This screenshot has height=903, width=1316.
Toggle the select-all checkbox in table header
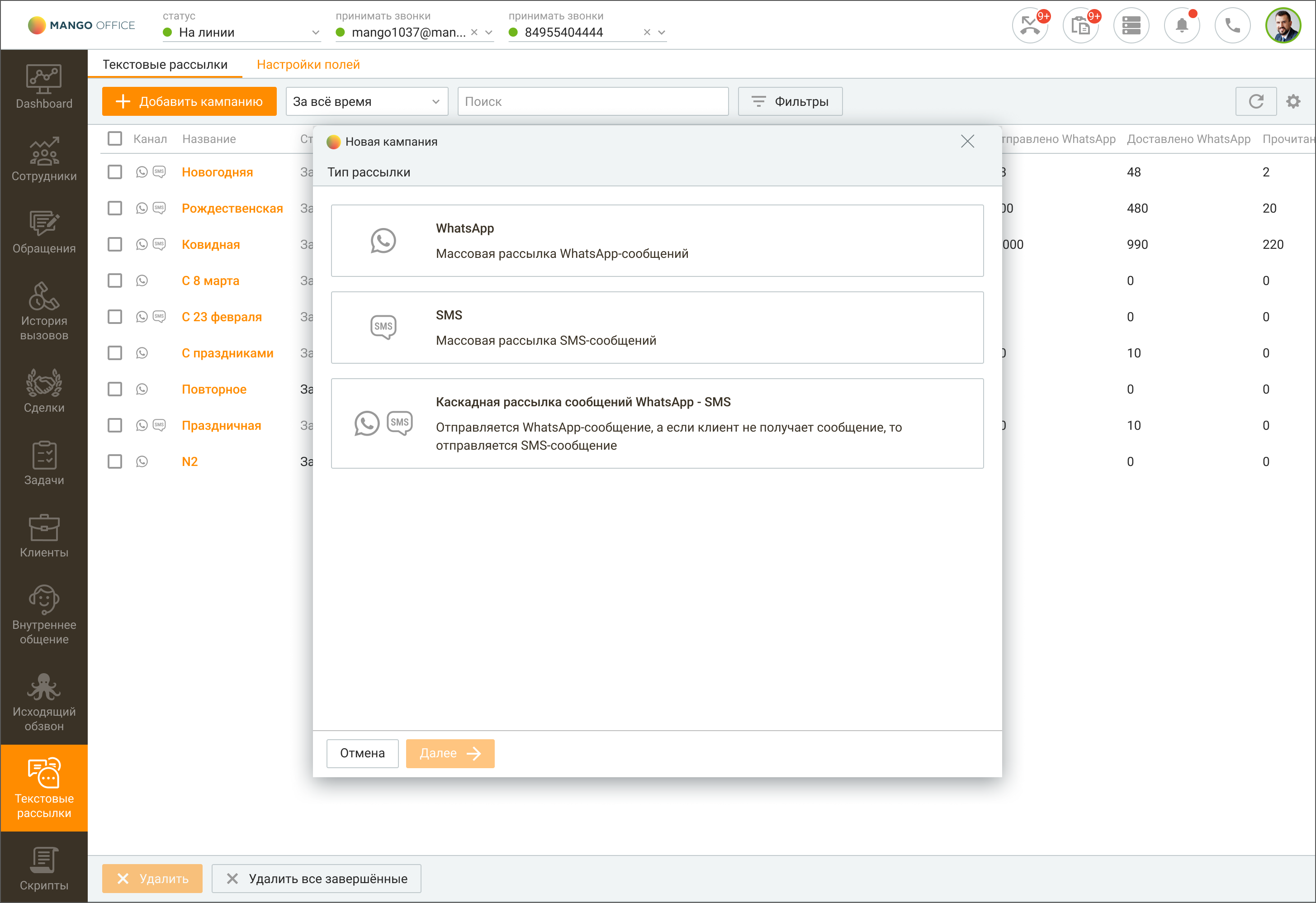[x=115, y=139]
